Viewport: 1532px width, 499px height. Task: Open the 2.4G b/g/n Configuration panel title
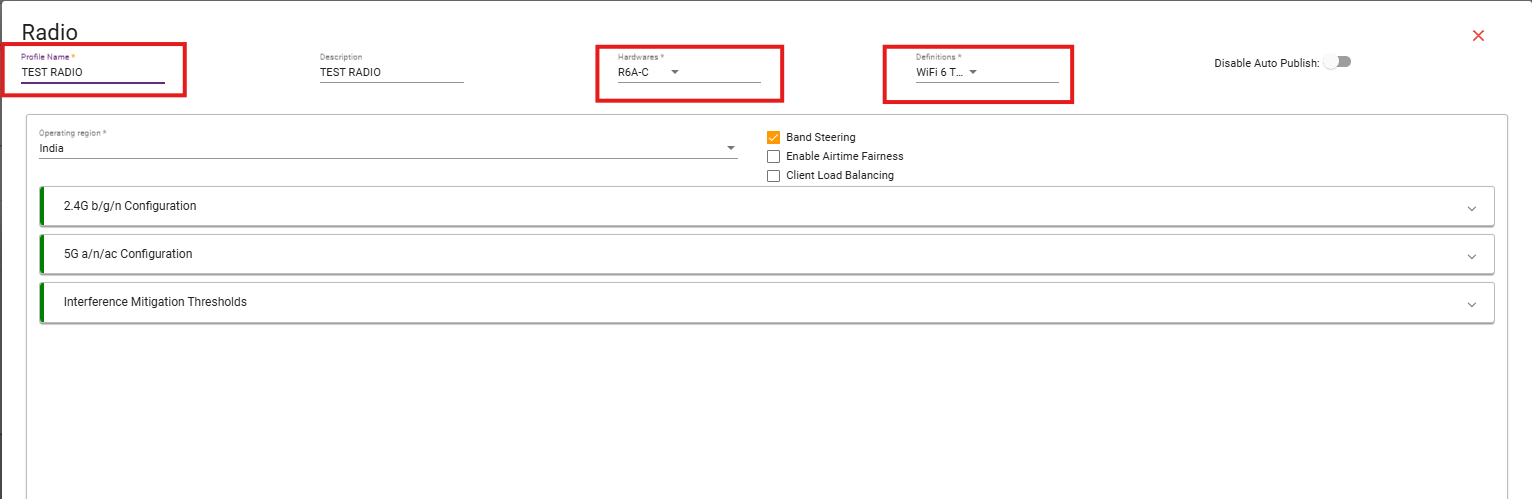[x=130, y=206]
